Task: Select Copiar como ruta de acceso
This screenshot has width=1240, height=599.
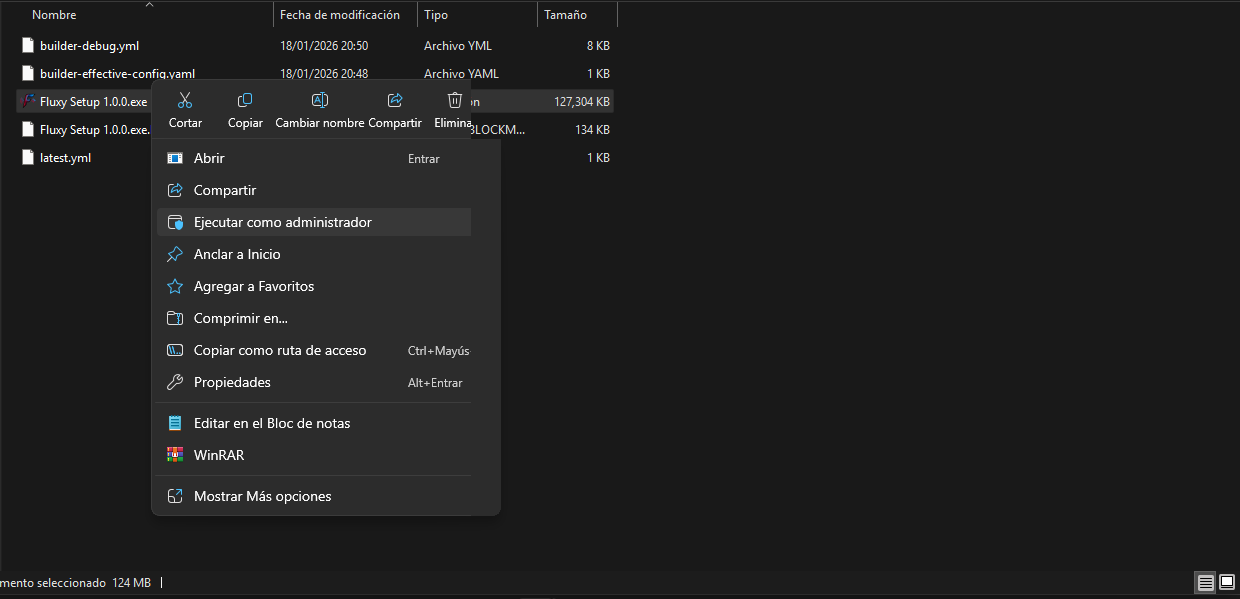Action: coord(280,350)
